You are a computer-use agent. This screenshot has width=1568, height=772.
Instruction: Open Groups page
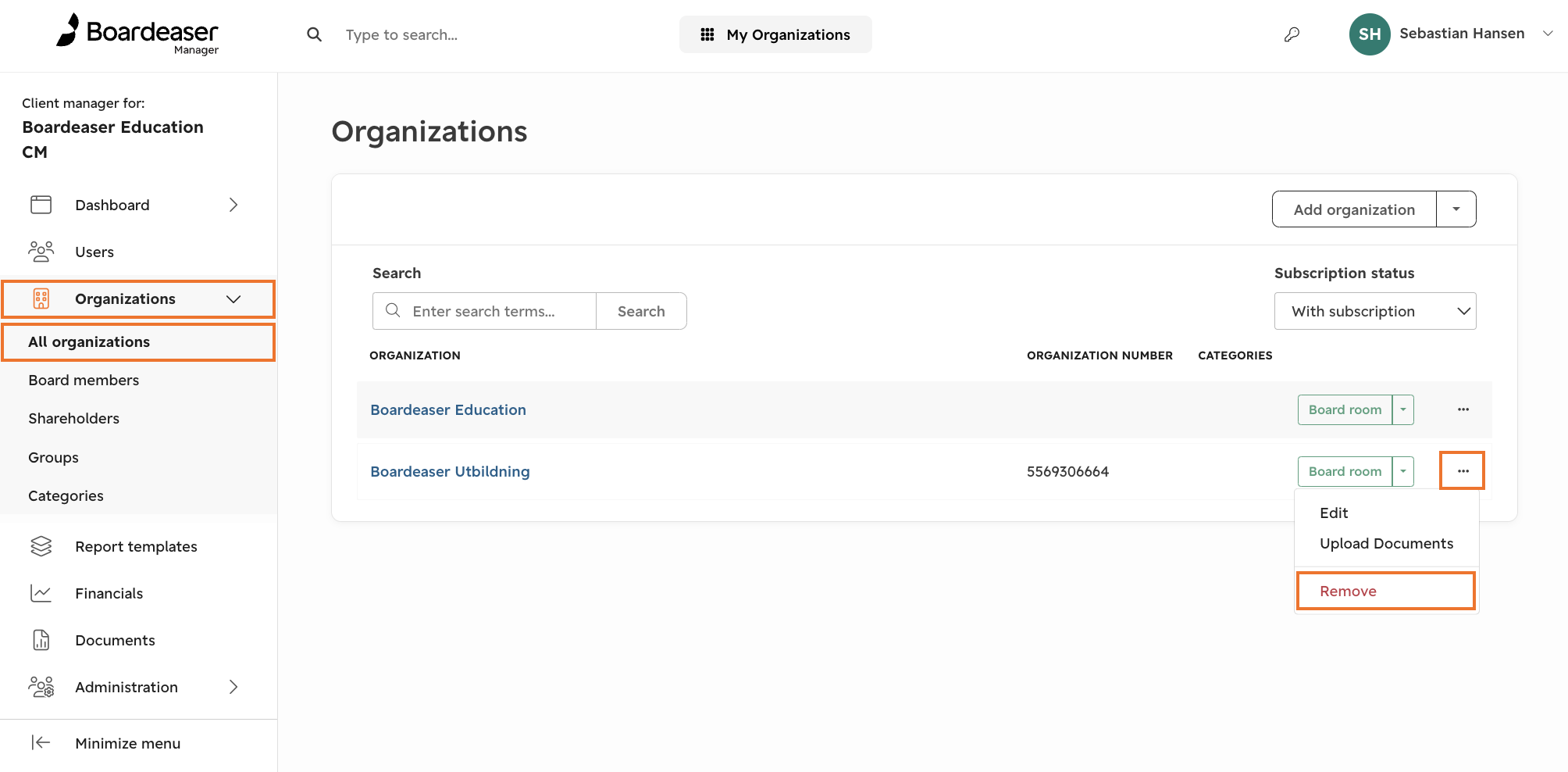[x=53, y=457]
